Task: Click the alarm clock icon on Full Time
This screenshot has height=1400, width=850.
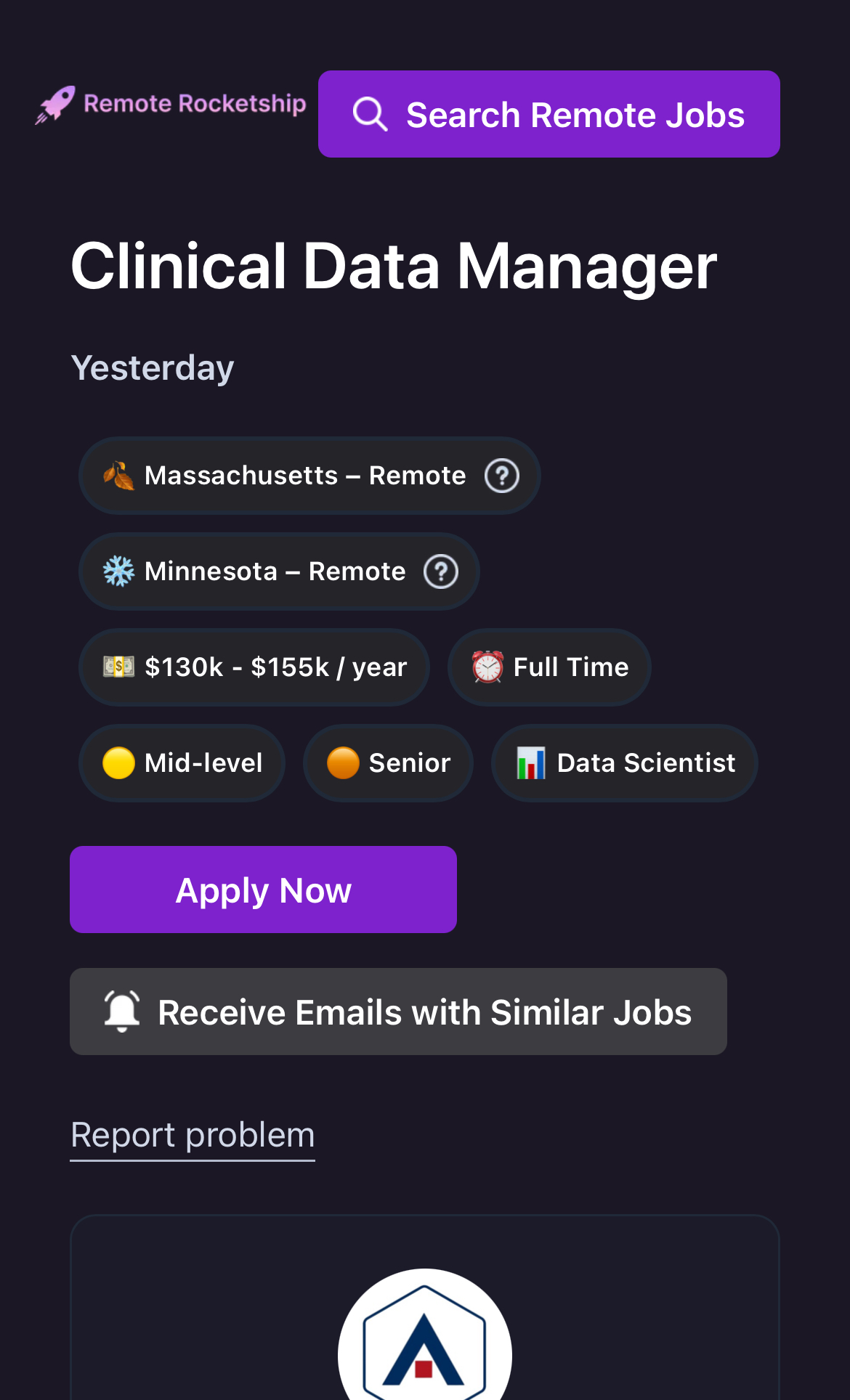Action: [487, 667]
